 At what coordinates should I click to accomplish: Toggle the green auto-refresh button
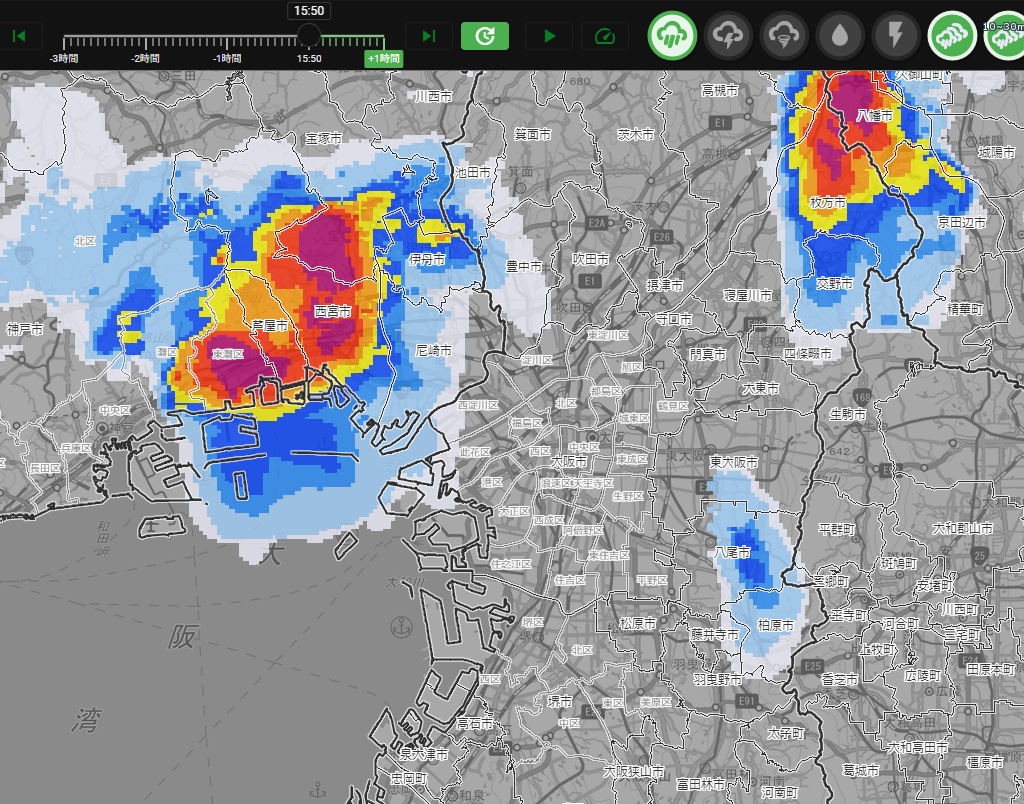(485, 37)
